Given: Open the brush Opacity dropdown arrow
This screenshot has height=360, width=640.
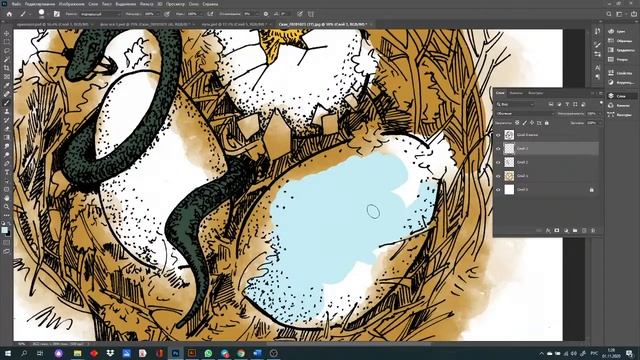Looking at the screenshot, I should [x=158, y=14].
